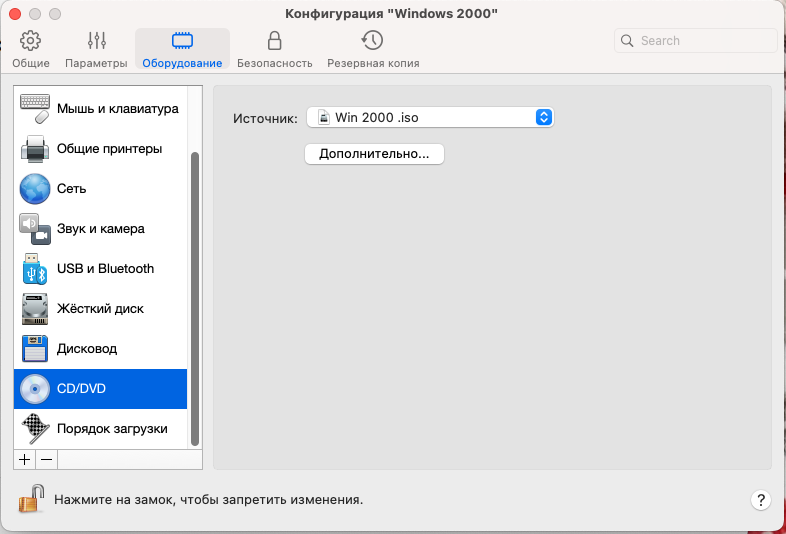
Task: Switch to the Безопасность tab
Action: click(274, 49)
